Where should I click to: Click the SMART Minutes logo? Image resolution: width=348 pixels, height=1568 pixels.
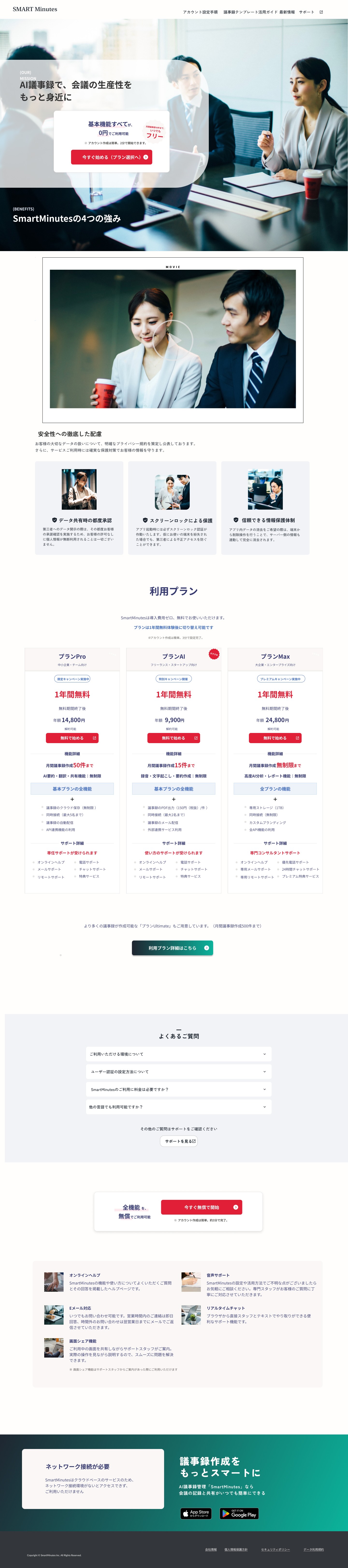35,9
